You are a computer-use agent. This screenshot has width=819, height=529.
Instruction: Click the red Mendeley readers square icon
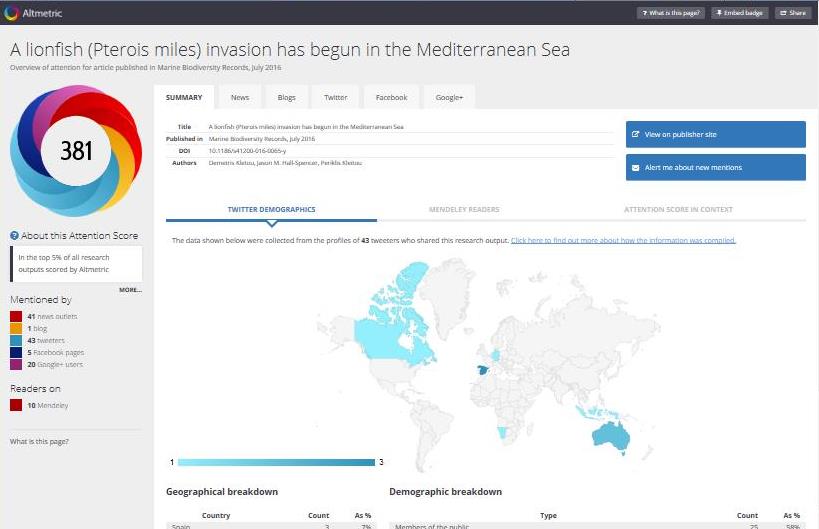tap(16, 405)
